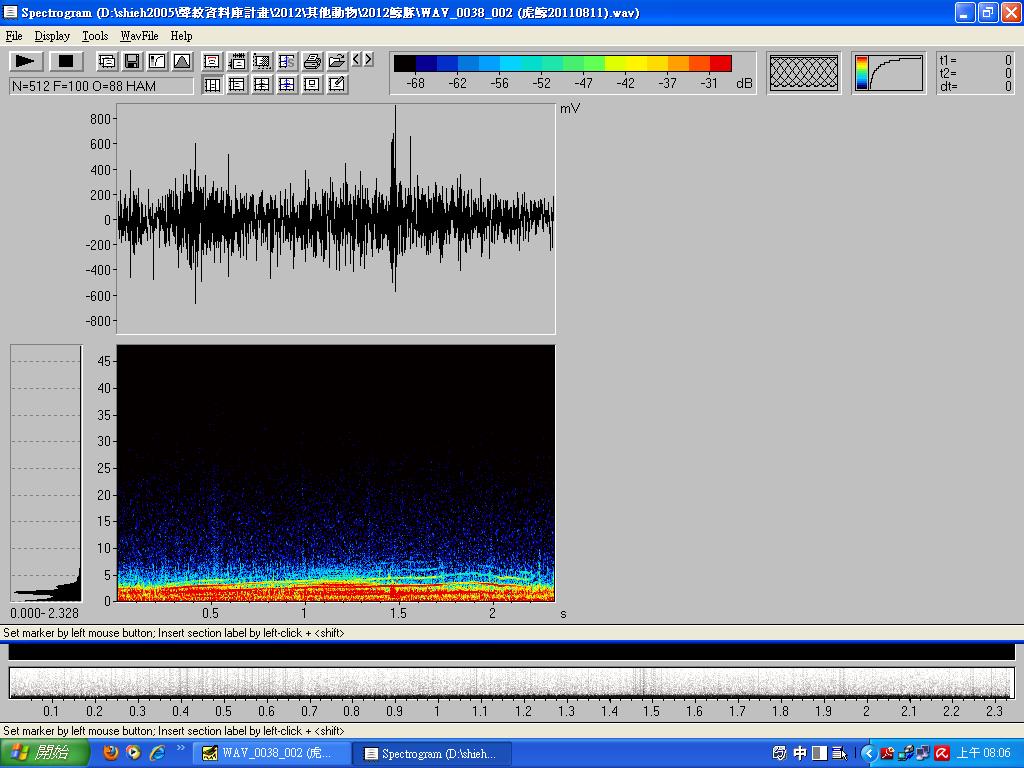Image resolution: width=1024 pixels, height=768 pixels.
Task: Click the red end of dB color scale
Action: (x=721, y=64)
